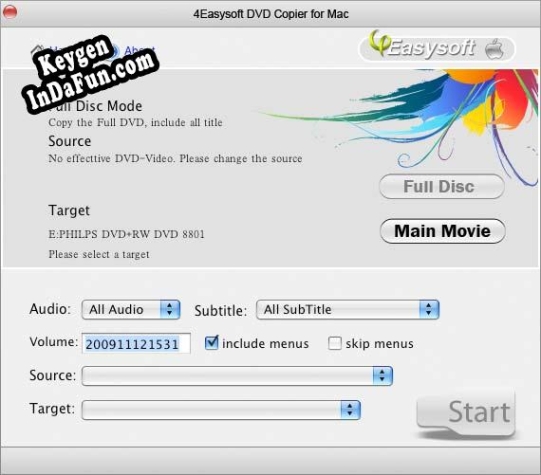
Task: Click the Full Disc mode button
Action: click(442, 187)
